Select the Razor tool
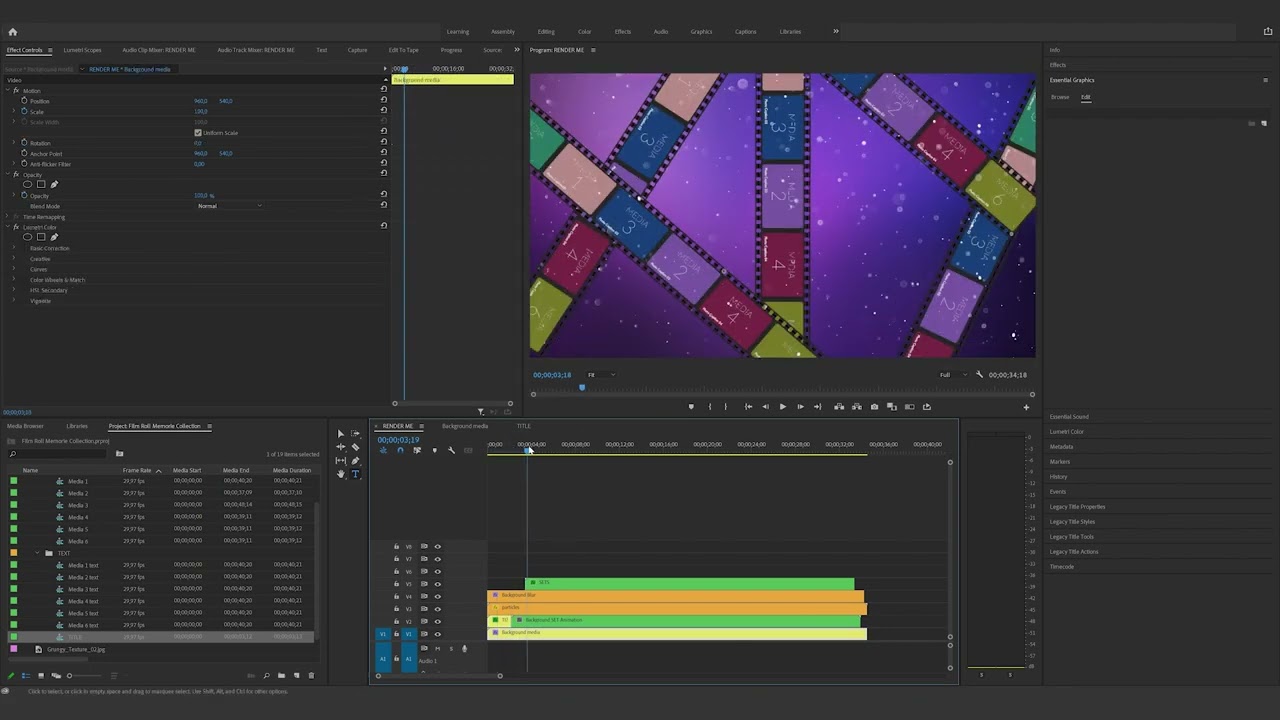 pyautogui.click(x=355, y=447)
